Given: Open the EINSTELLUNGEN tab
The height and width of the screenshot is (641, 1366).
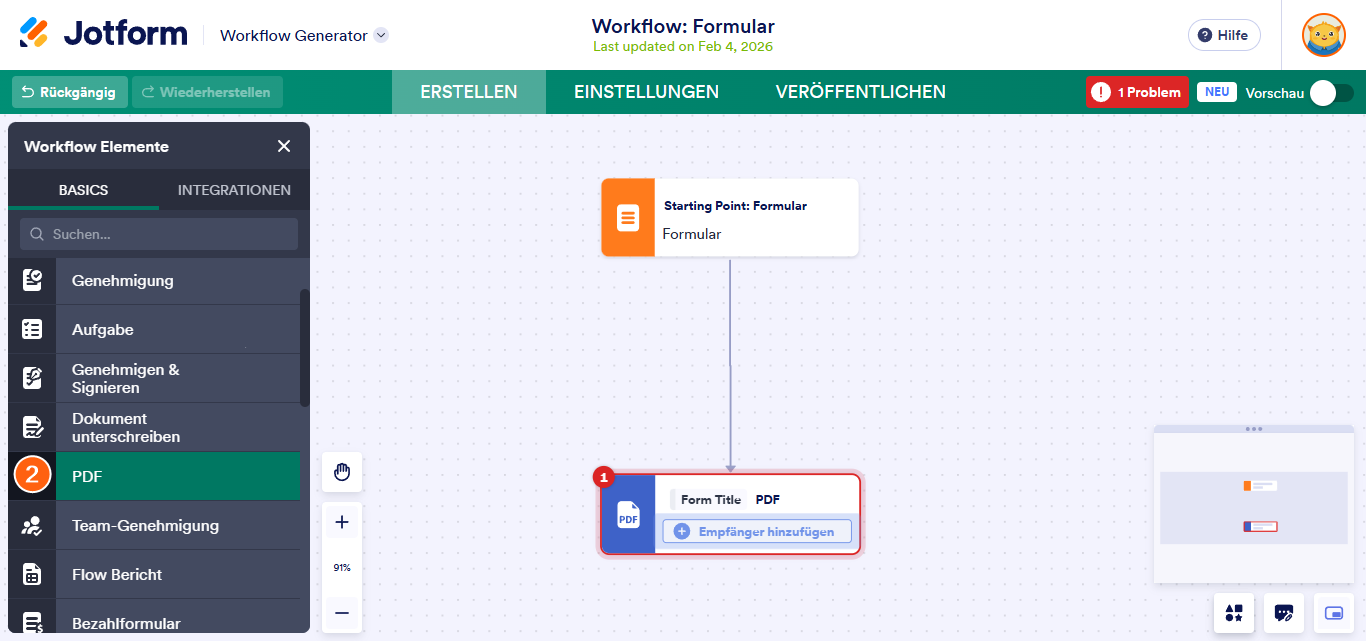Looking at the screenshot, I should coord(646,91).
